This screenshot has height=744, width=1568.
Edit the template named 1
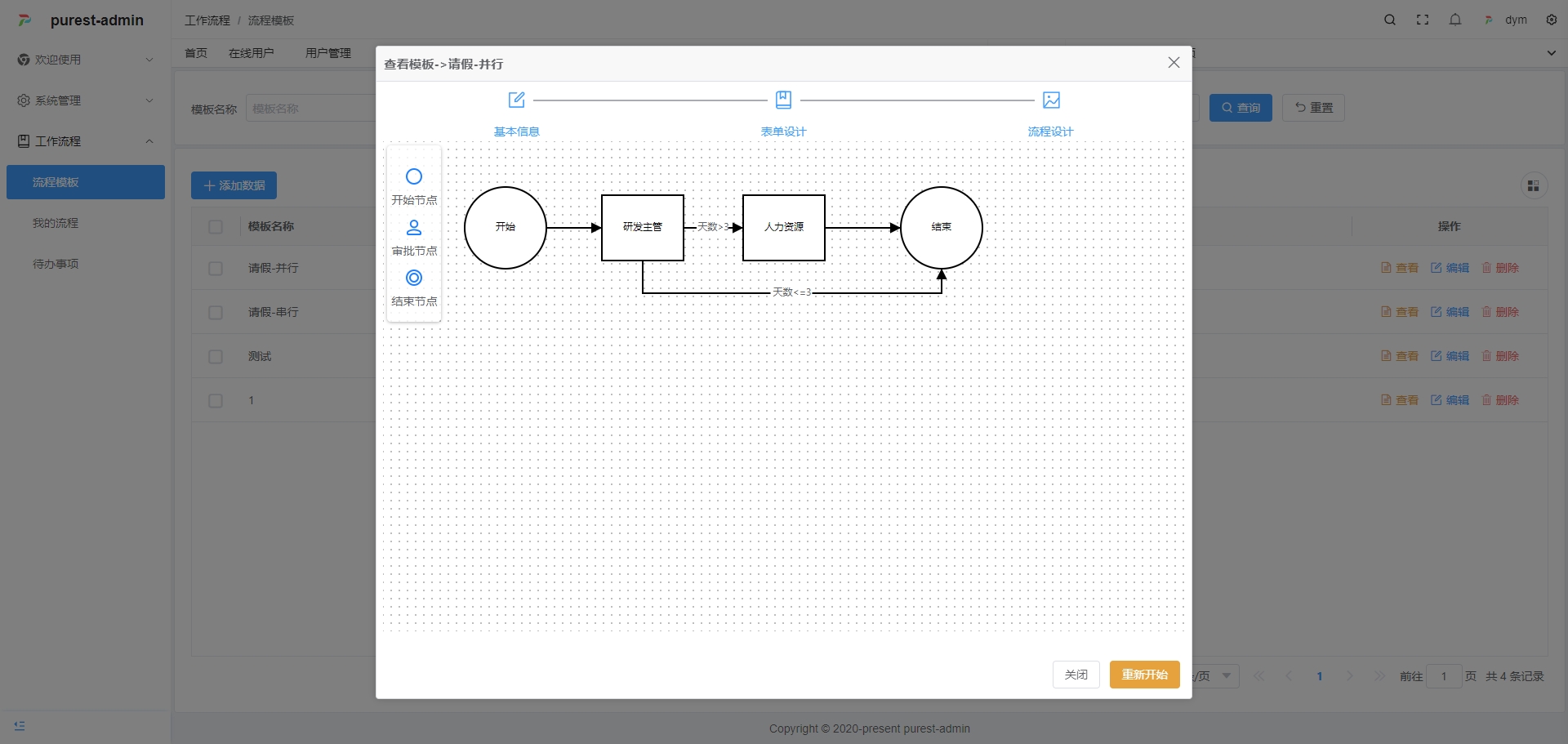[1450, 400]
